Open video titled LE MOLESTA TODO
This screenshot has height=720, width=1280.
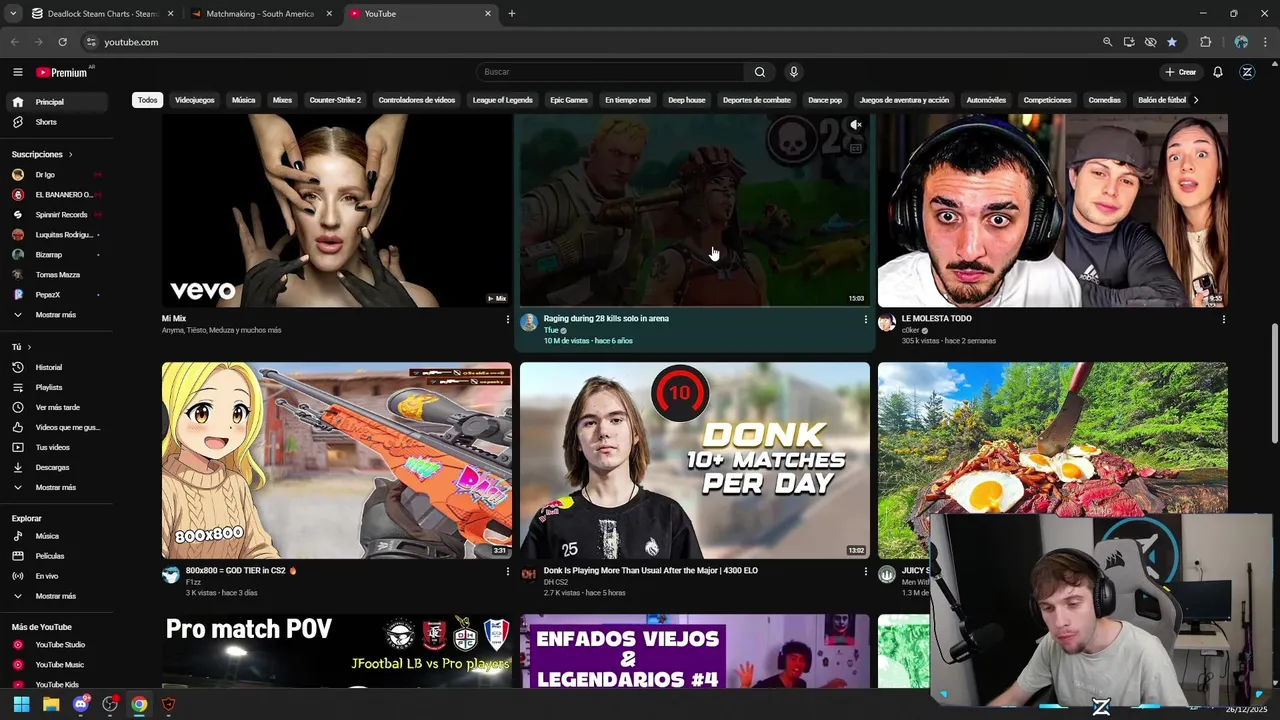point(936,318)
